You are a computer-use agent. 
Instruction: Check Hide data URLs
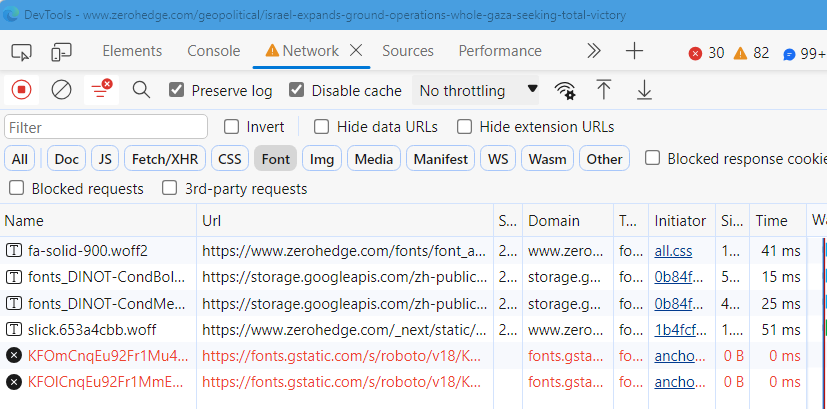[x=321, y=127]
